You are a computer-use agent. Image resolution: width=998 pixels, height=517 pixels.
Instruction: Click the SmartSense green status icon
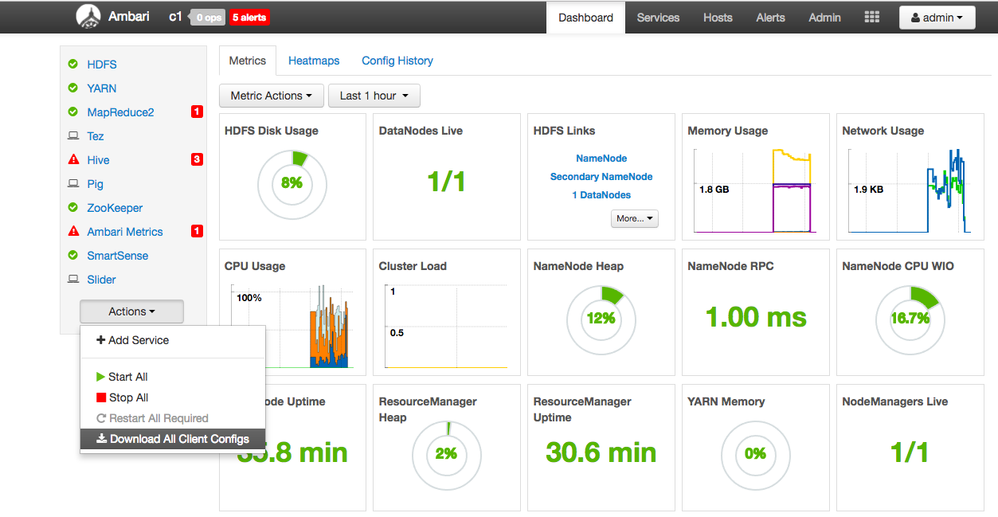[73, 255]
